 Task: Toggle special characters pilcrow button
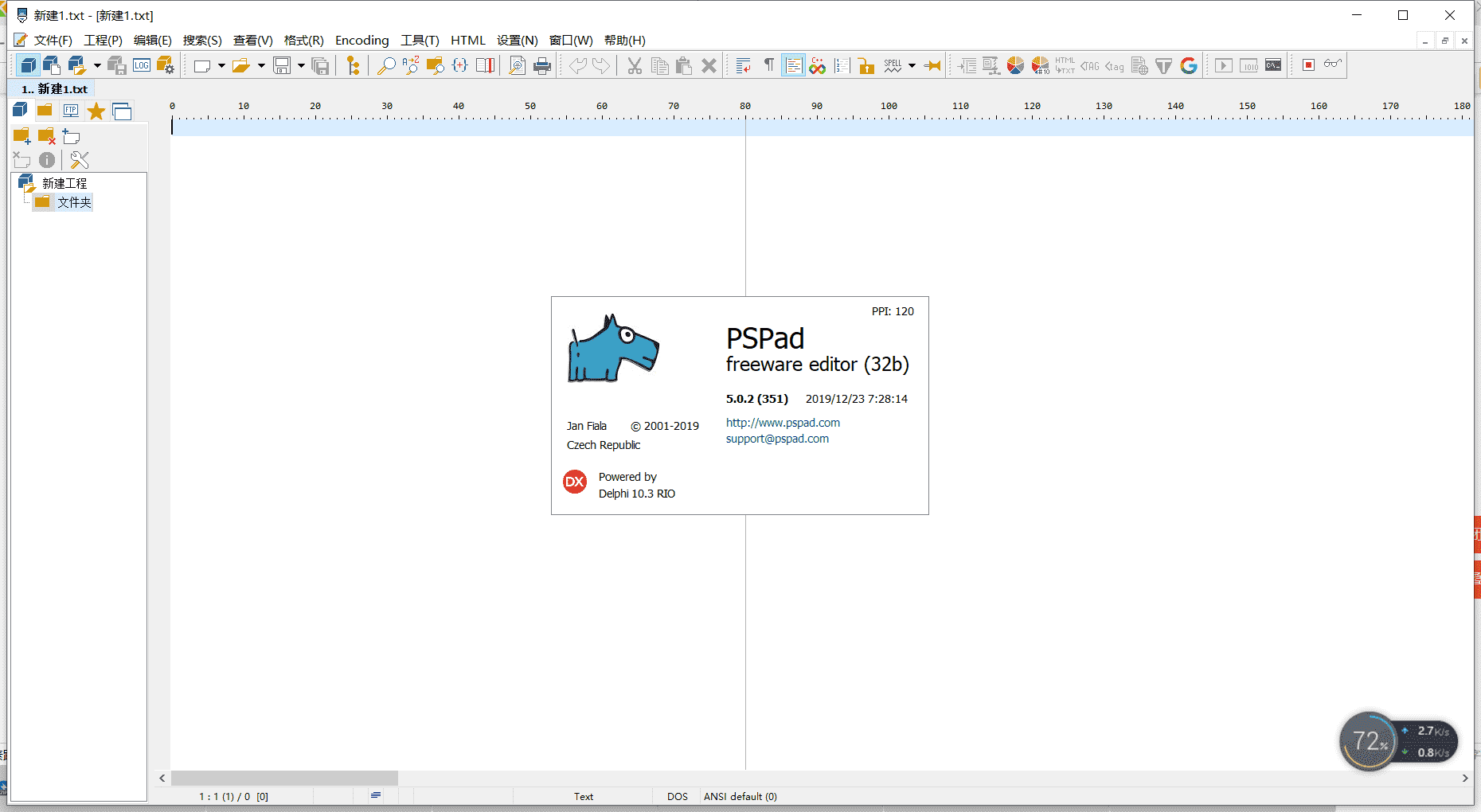coord(768,65)
